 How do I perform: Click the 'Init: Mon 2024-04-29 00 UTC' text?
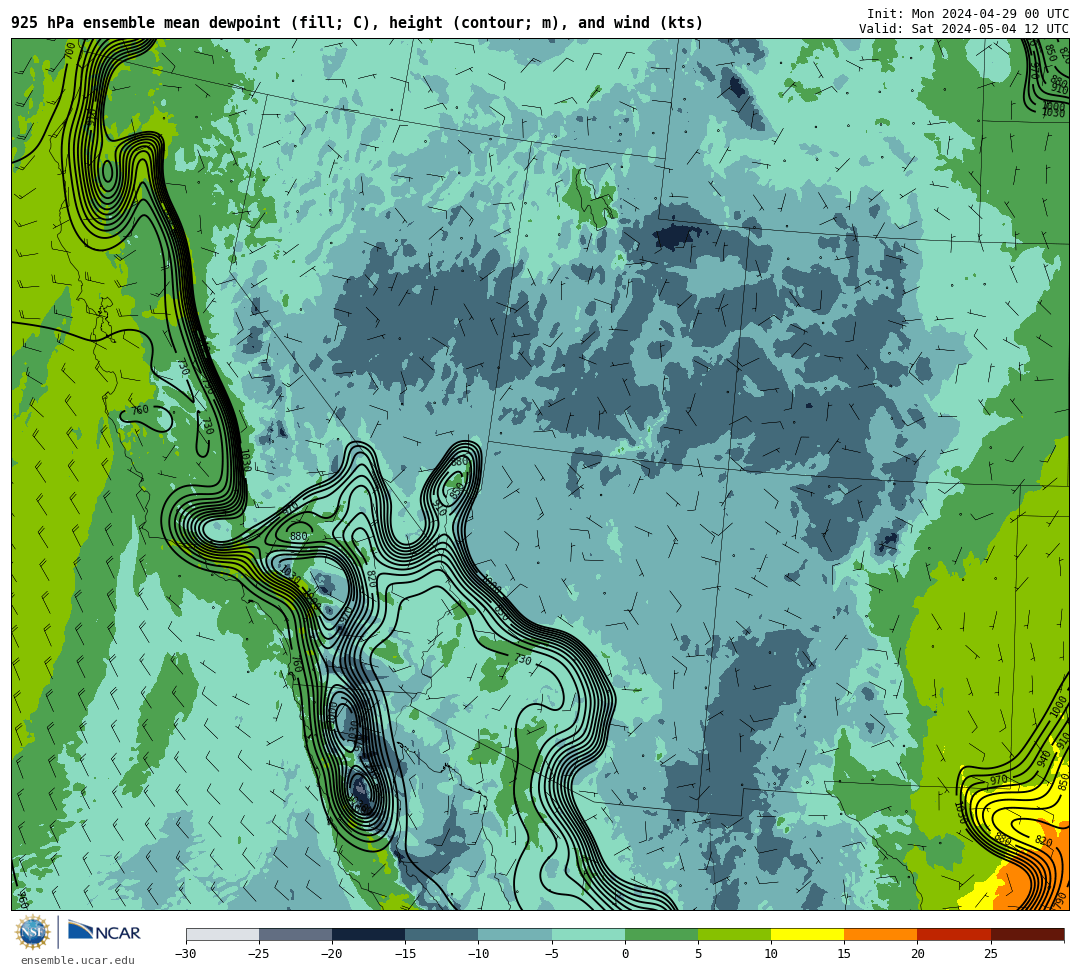[968, 14]
